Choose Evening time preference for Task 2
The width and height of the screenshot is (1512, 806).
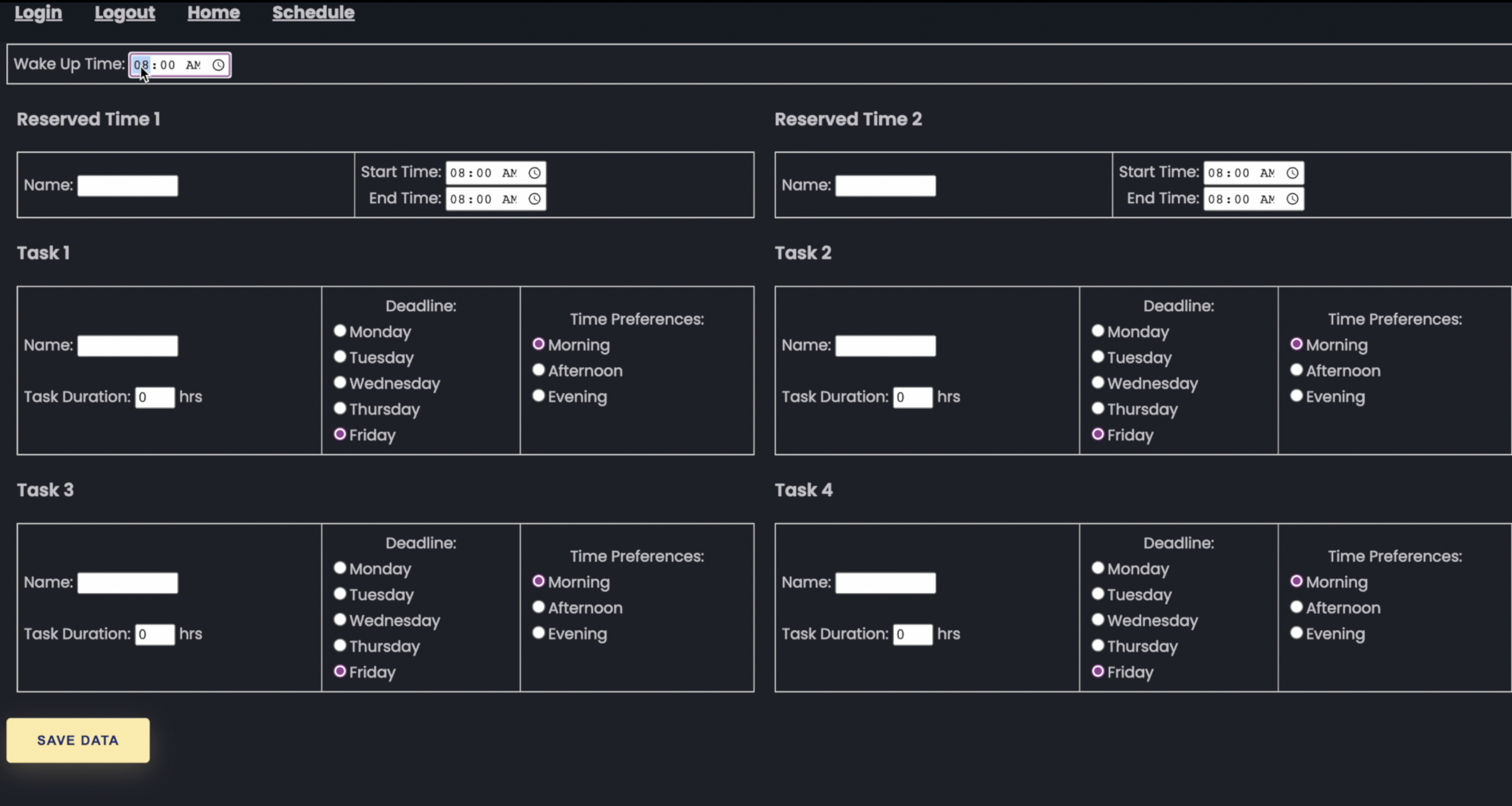click(1296, 396)
